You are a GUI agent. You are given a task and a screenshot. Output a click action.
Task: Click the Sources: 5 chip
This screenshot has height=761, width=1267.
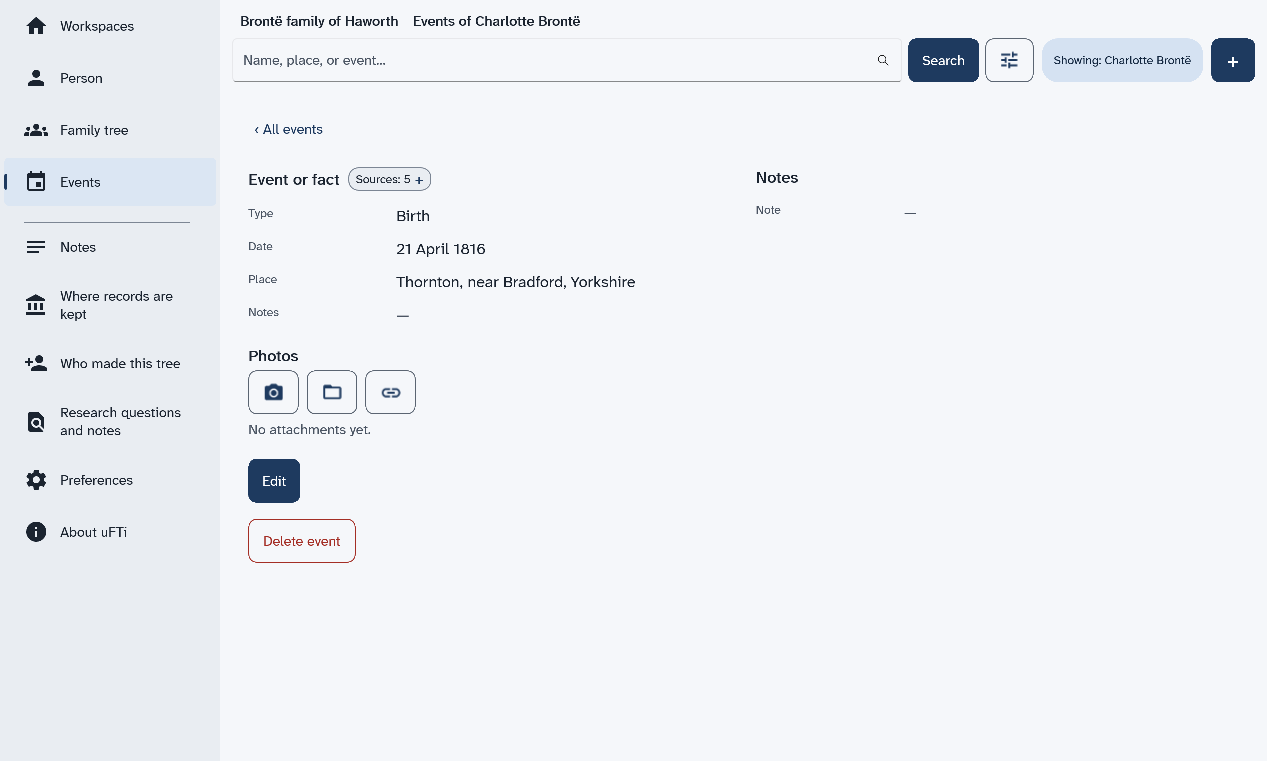coord(389,179)
